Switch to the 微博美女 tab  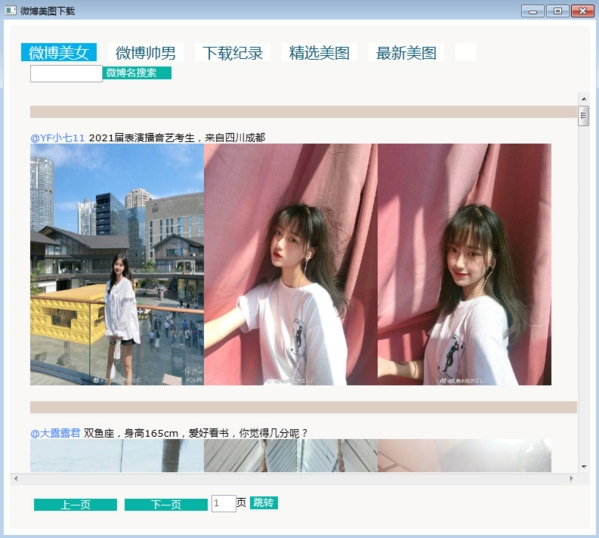coord(58,52)
